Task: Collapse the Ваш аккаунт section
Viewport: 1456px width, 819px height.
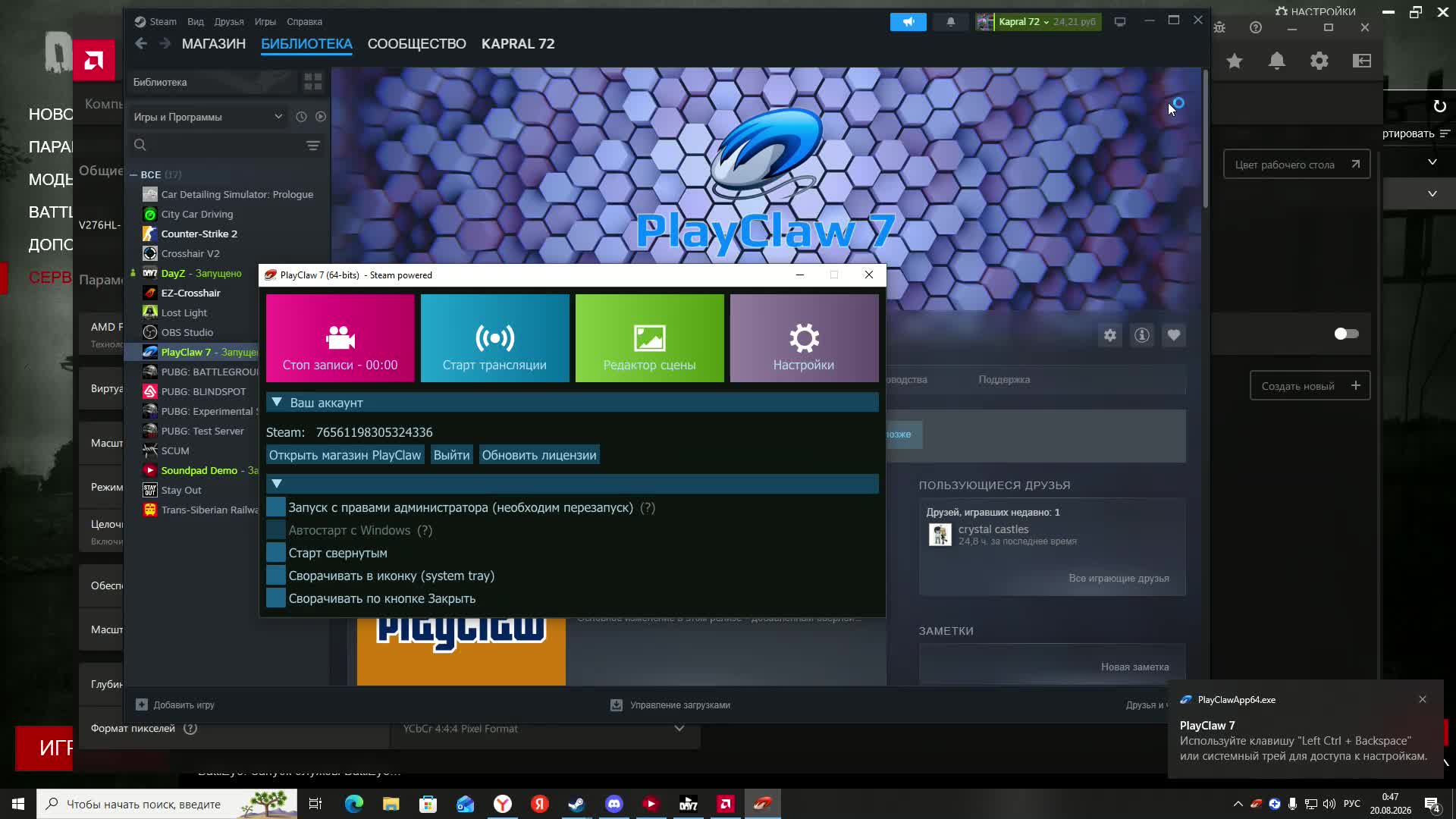Action: [277, 403]
